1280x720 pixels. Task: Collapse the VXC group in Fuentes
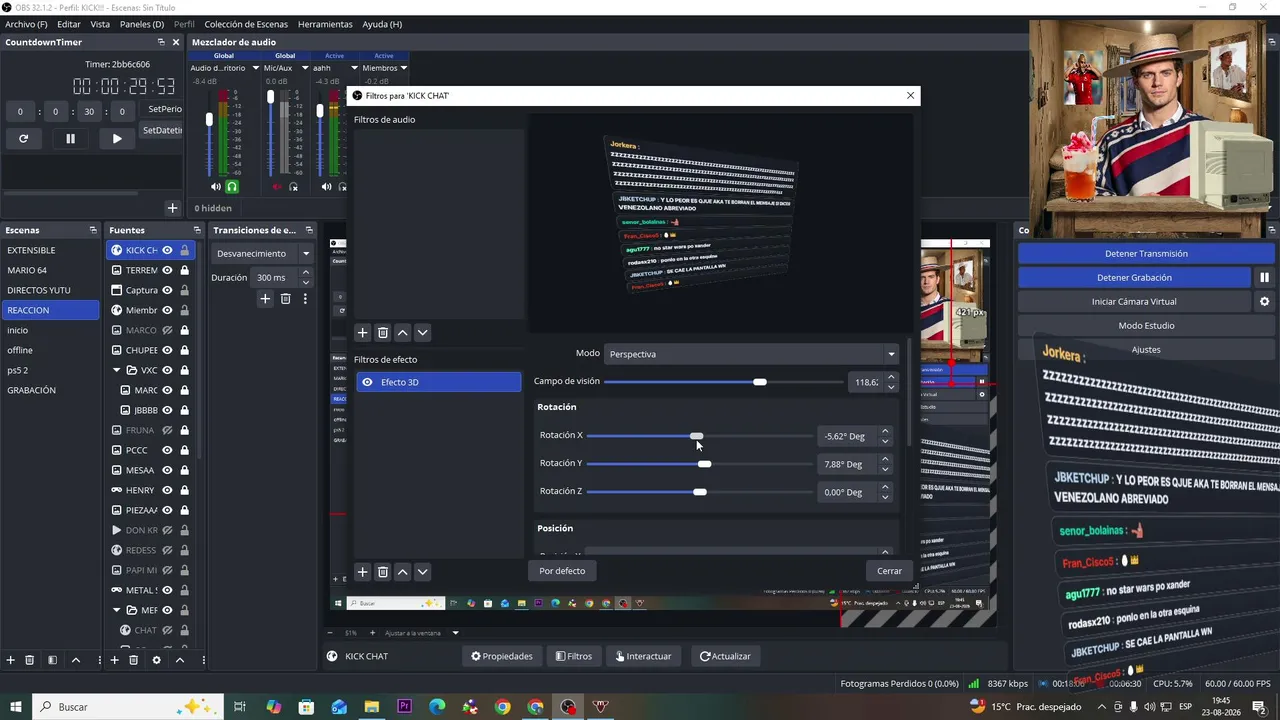[117, 370]
